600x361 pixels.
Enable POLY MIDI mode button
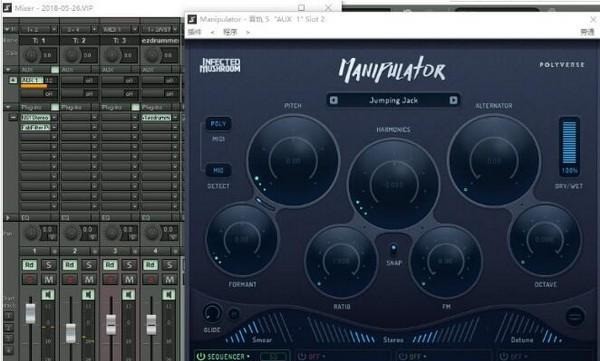click(218, 124)
